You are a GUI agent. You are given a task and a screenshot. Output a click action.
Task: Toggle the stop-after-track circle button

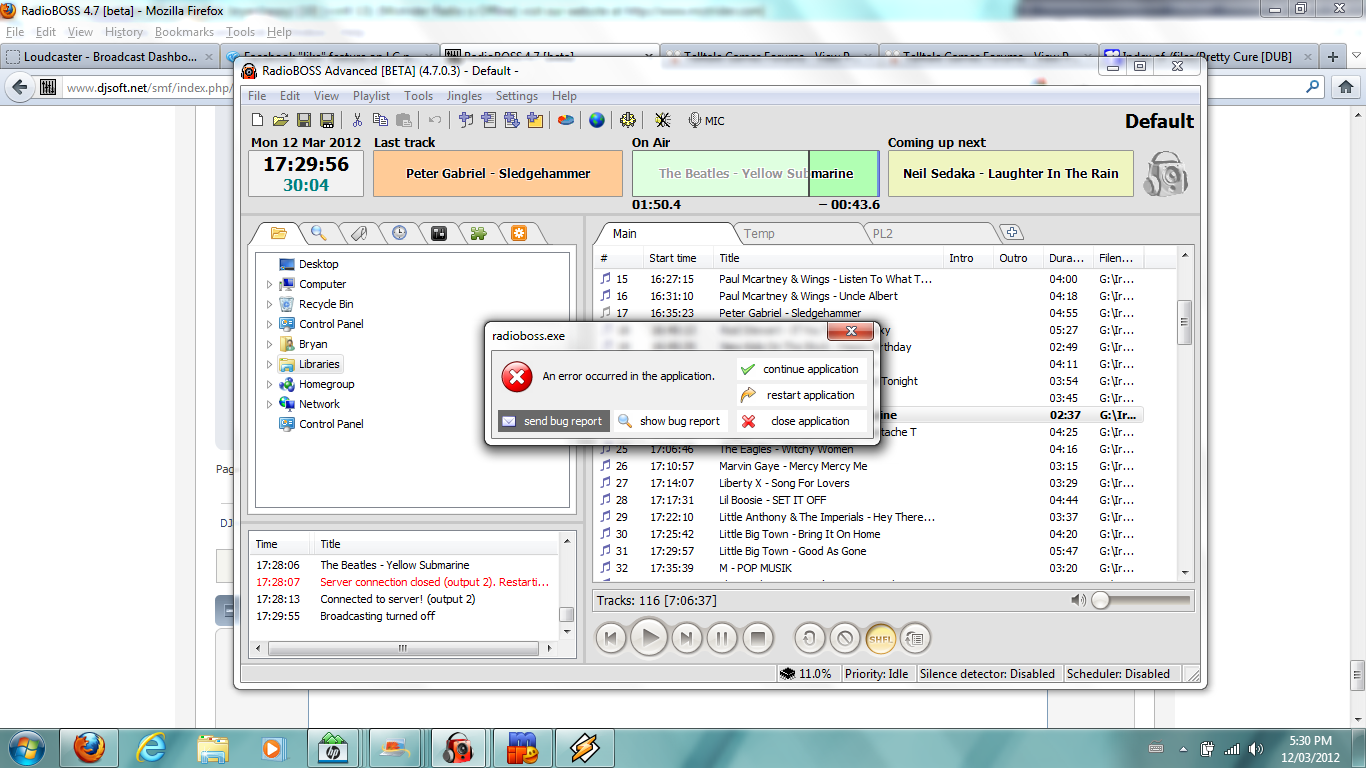click(846, 638)
